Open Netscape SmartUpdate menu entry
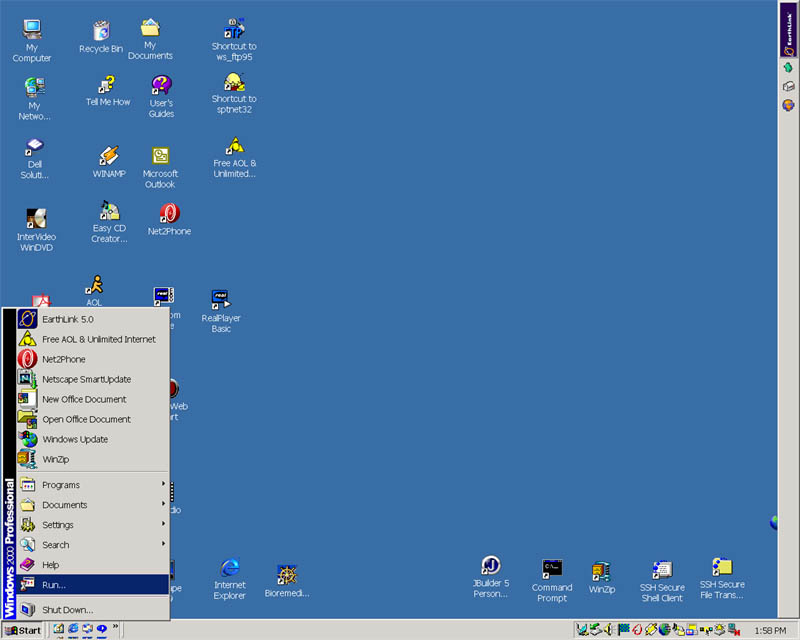This screenshot has width=800, height=640. click(x=93, y=379)
